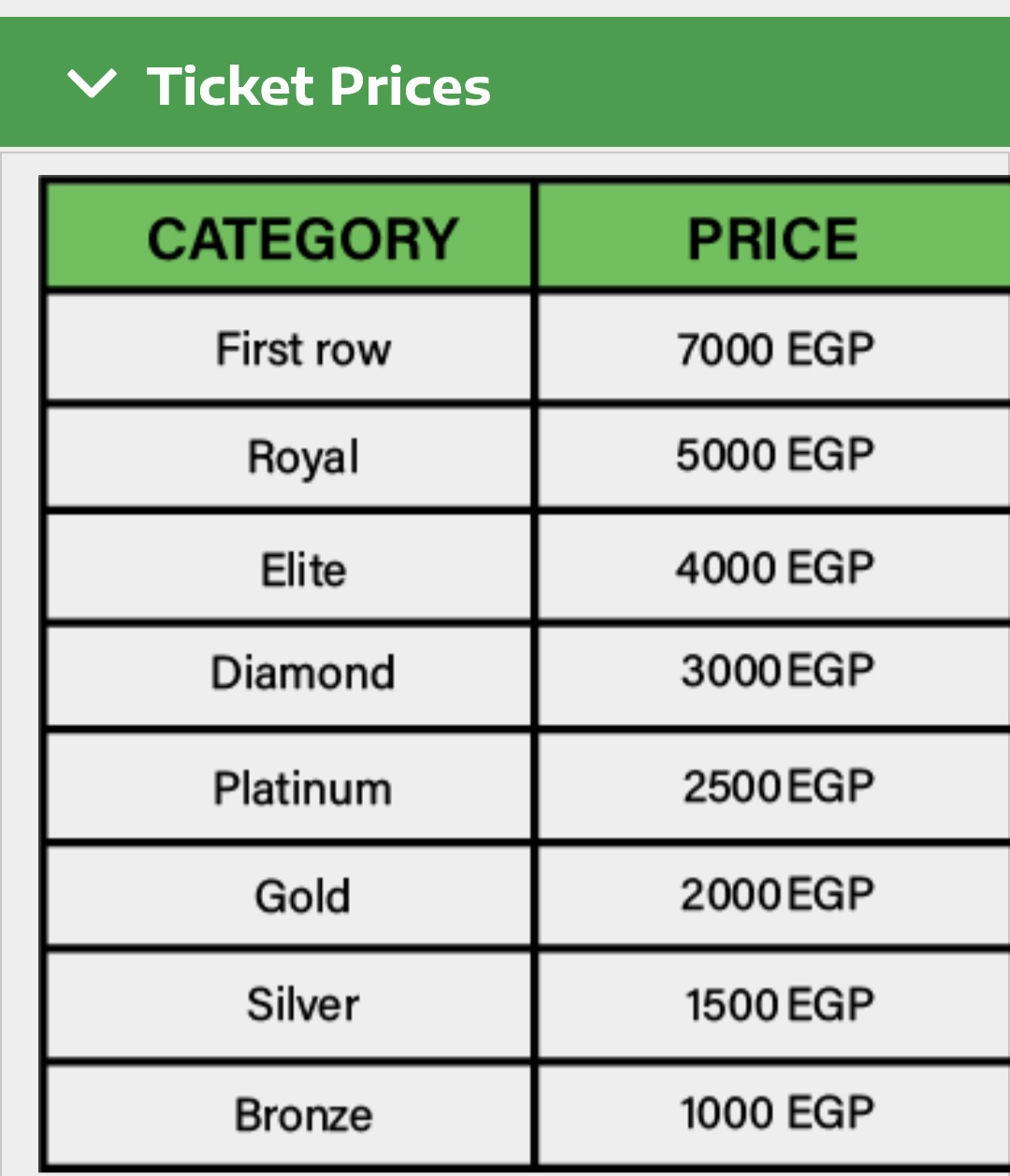The image size is (1010, 1176).
Task: Click the 1500 EGP price
Action: 778,1005
